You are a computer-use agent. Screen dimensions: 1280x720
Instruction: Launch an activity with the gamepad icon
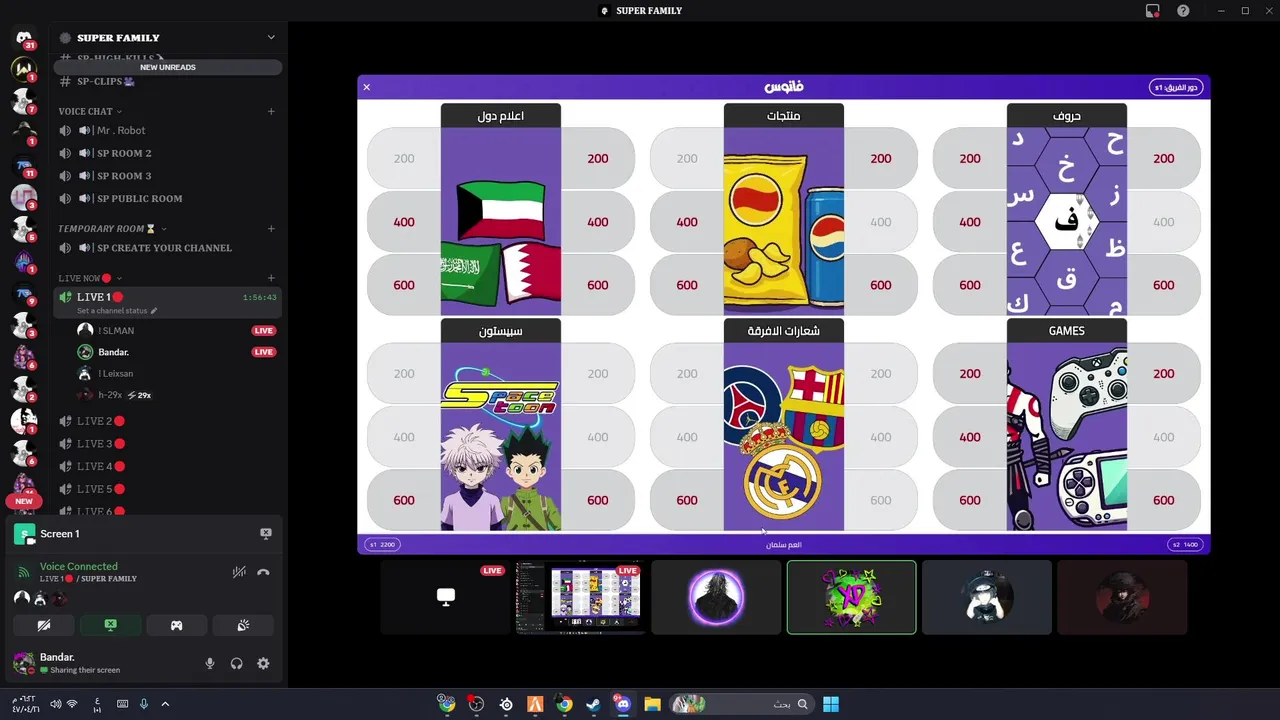176,625
